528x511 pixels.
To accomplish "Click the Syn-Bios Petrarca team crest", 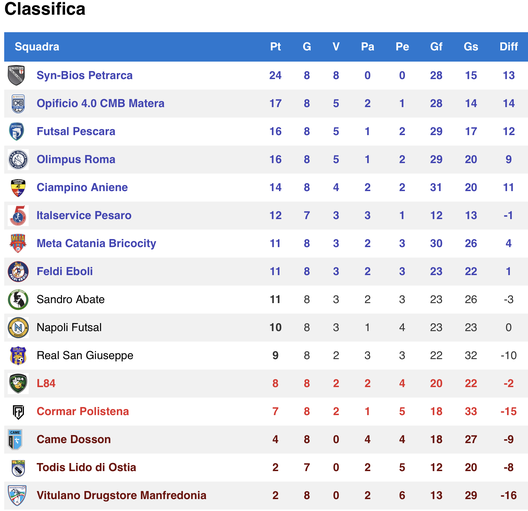I will (16, 75).
